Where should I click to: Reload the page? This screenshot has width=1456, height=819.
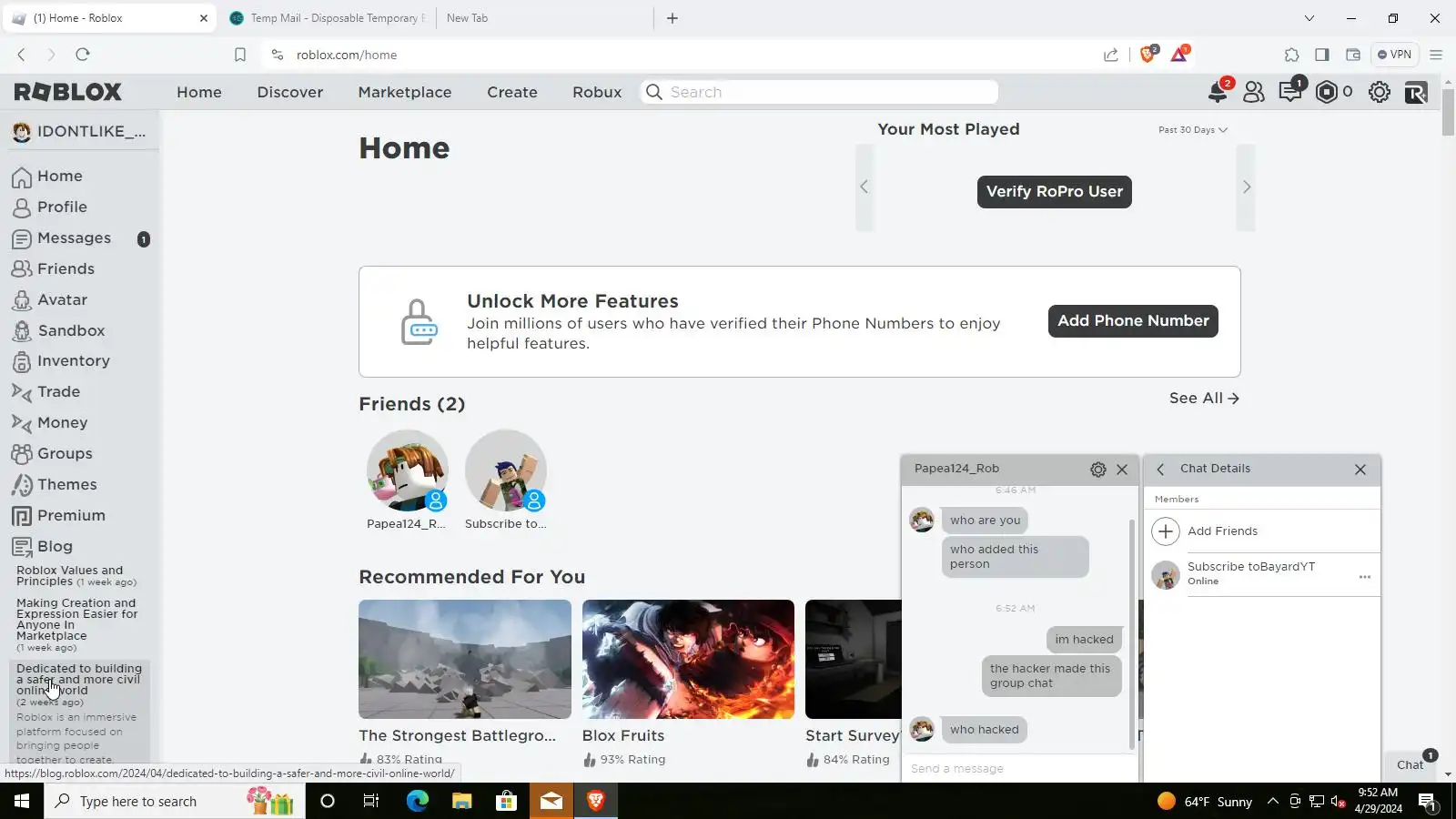[83, 55]
